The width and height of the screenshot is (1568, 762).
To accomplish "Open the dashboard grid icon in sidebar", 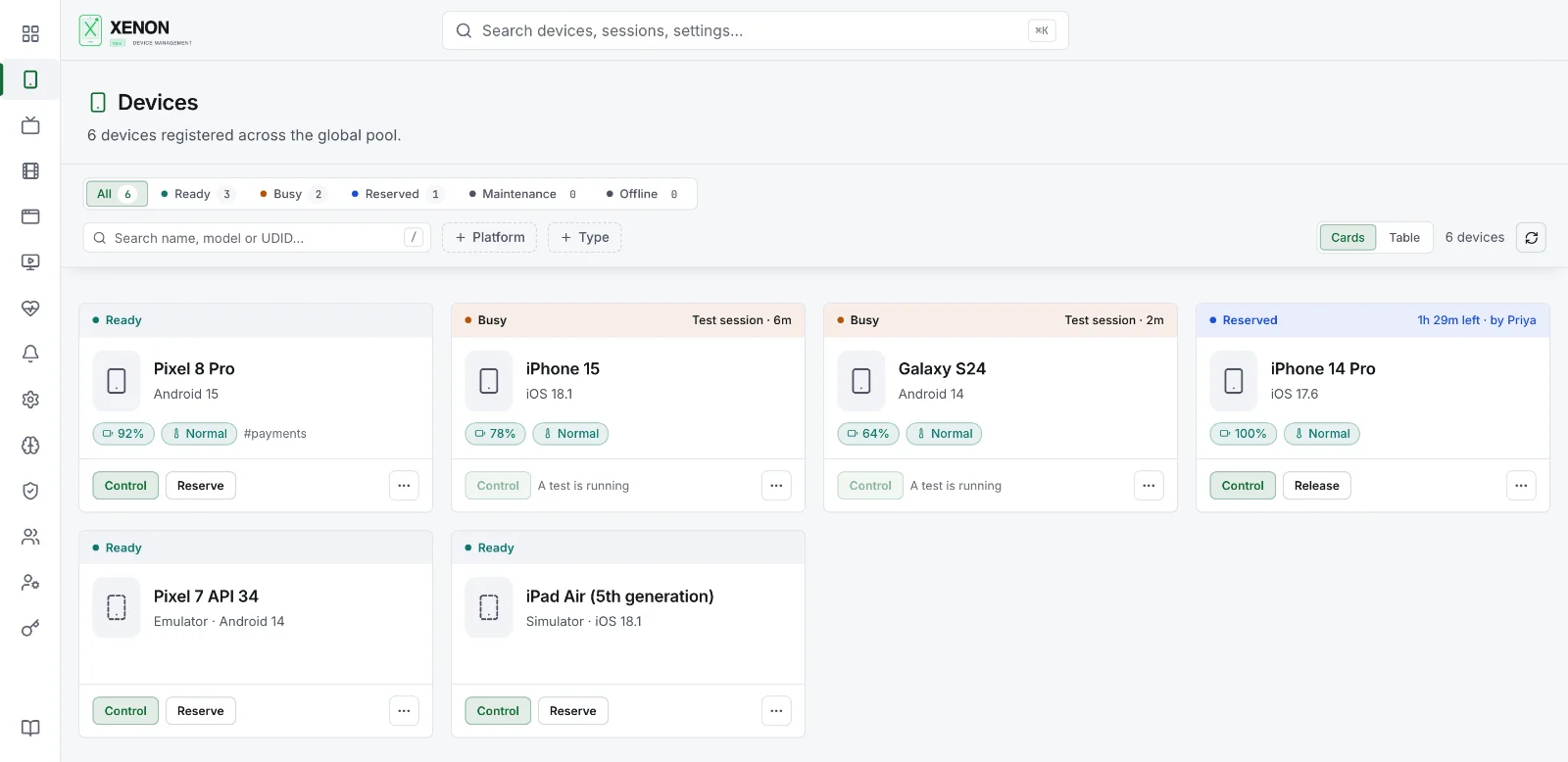I will [30, 34].
